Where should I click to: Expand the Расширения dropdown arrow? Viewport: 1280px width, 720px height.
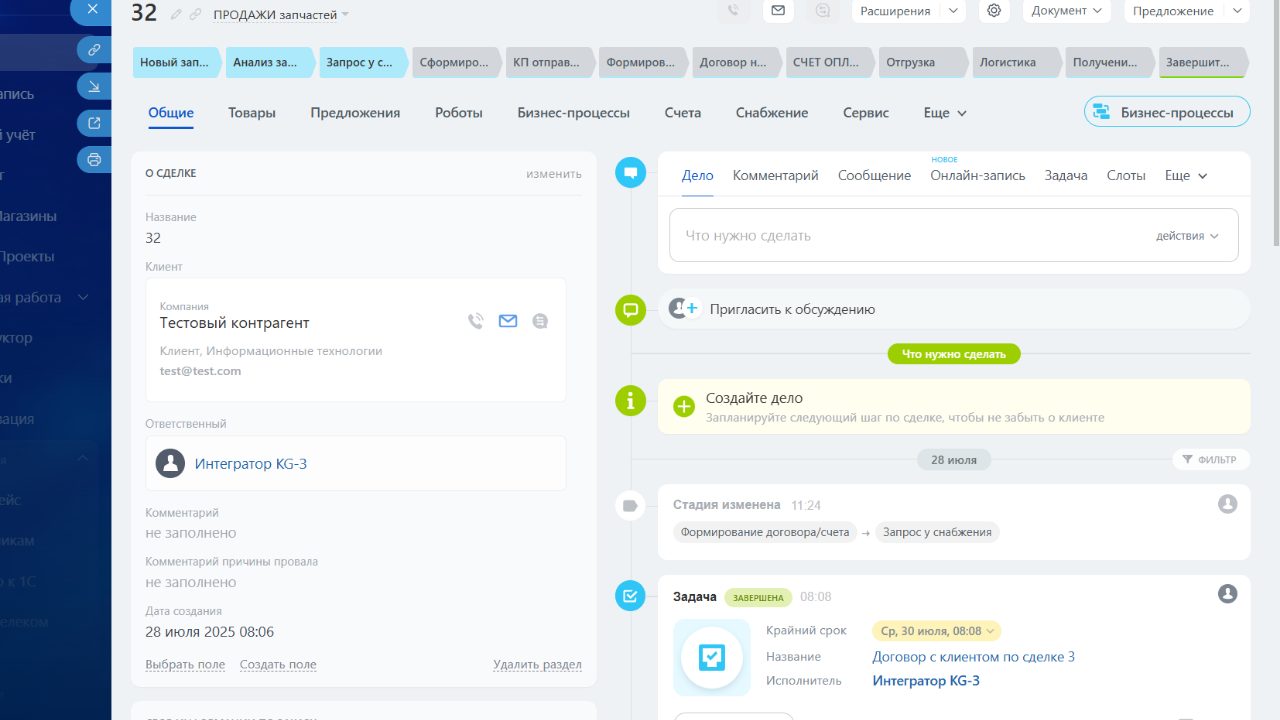pyautogui.click(x=953, y=11)
